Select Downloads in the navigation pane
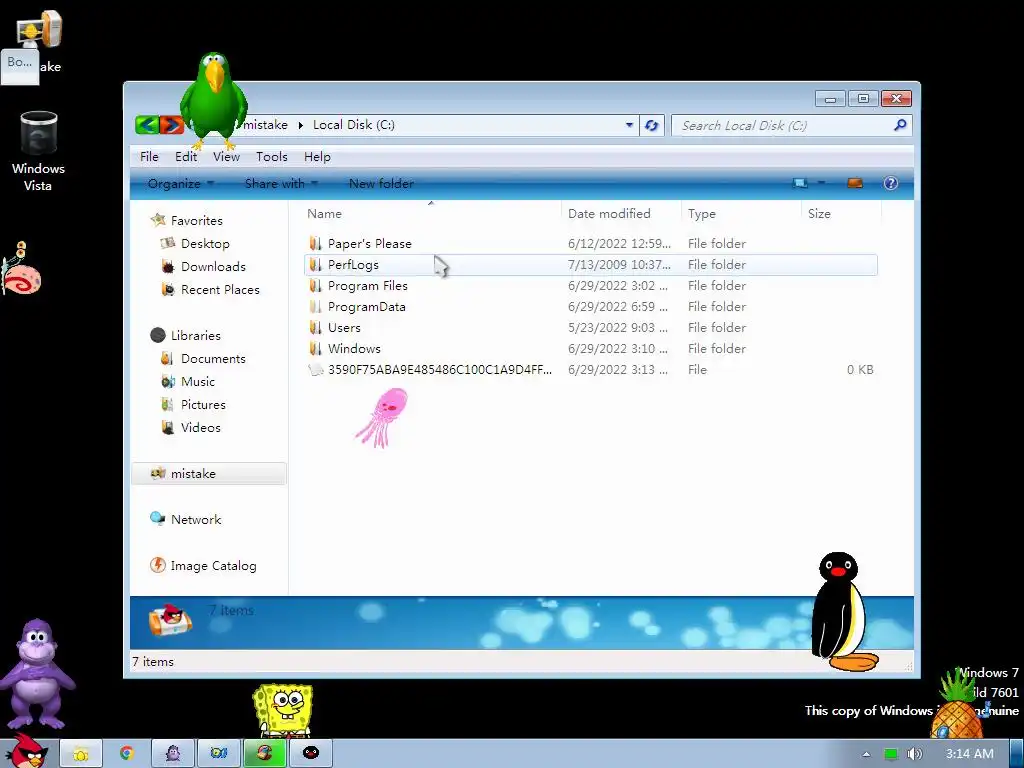Image resolution: width=1024 pixels, height=768 pixels. 213,266
